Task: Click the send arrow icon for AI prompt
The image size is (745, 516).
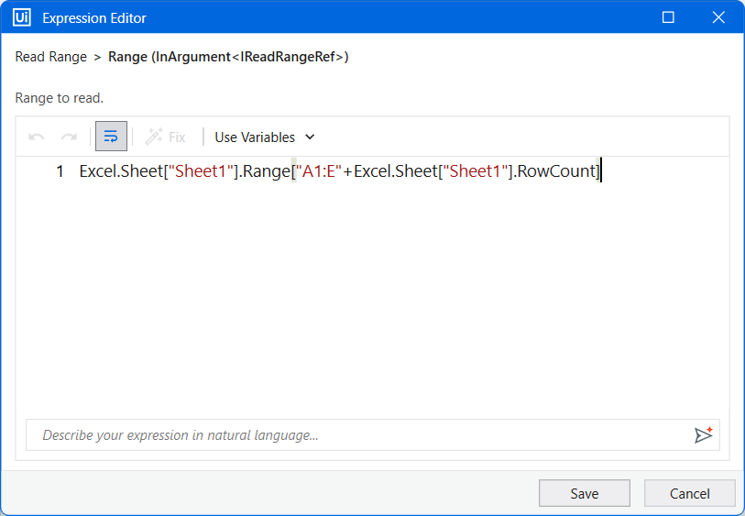Action: 703,435
